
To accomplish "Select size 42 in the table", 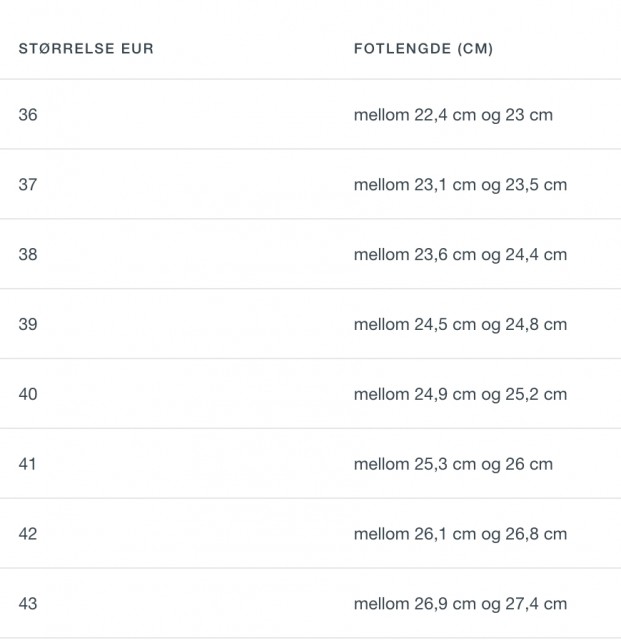I will click(x=28, y=533).
